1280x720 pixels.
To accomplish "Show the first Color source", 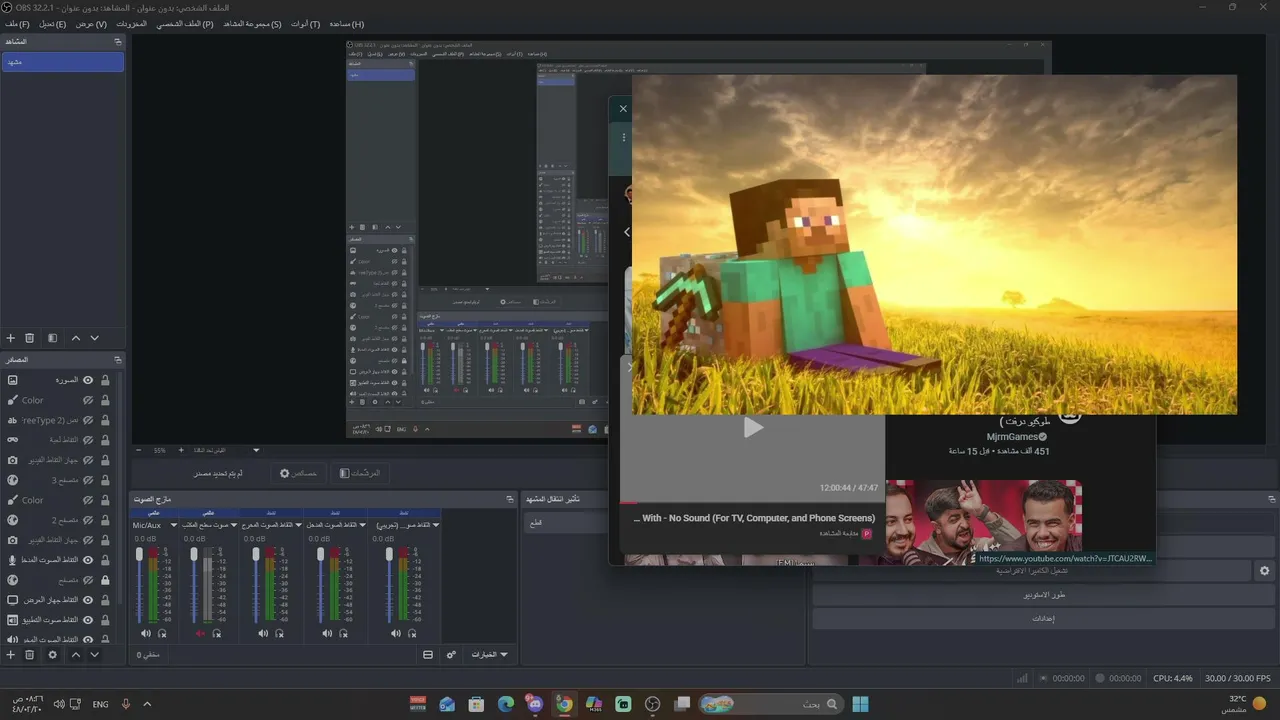I will coord(88,400).
